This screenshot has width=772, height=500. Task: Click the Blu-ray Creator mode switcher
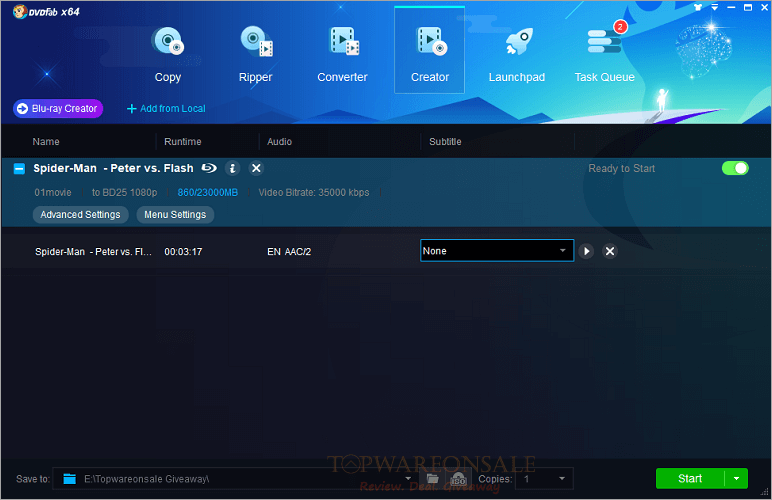tap(58, 109)
